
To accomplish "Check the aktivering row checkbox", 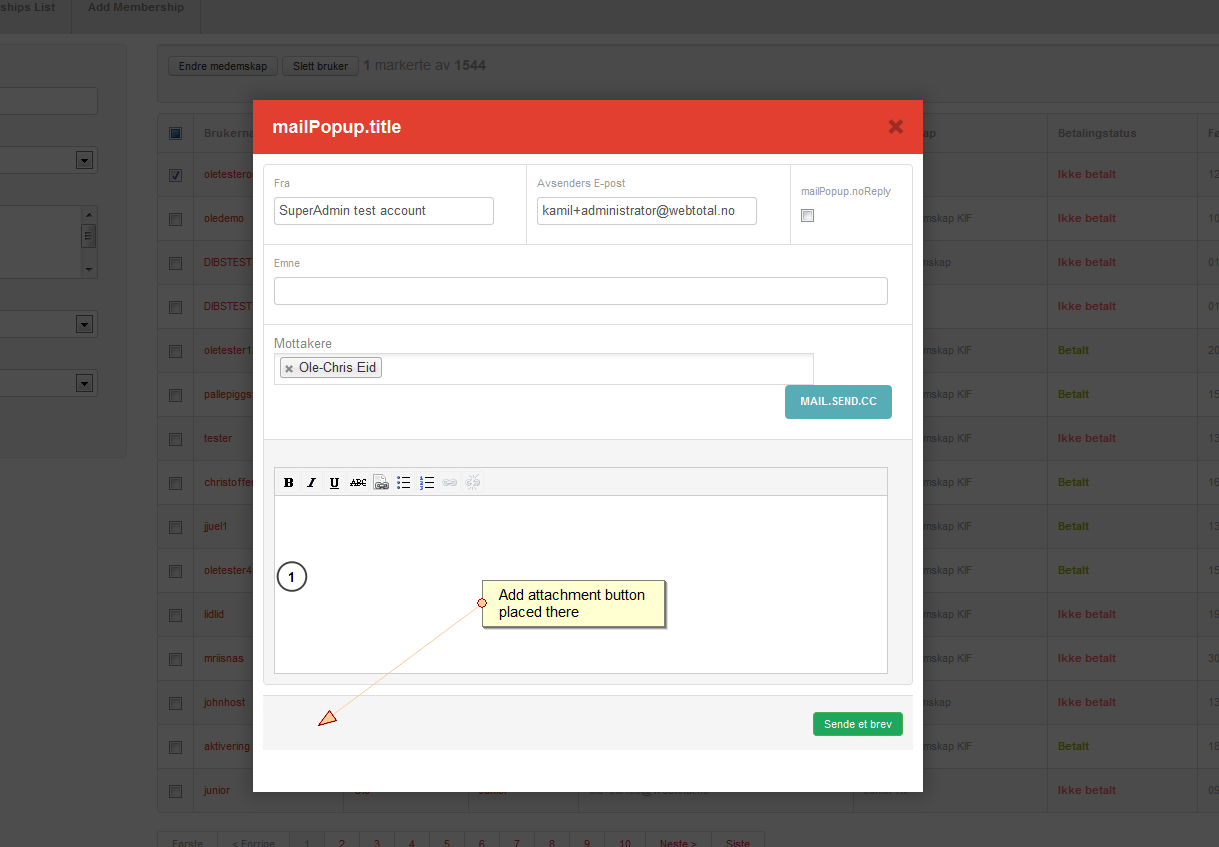I will (176, 747).
